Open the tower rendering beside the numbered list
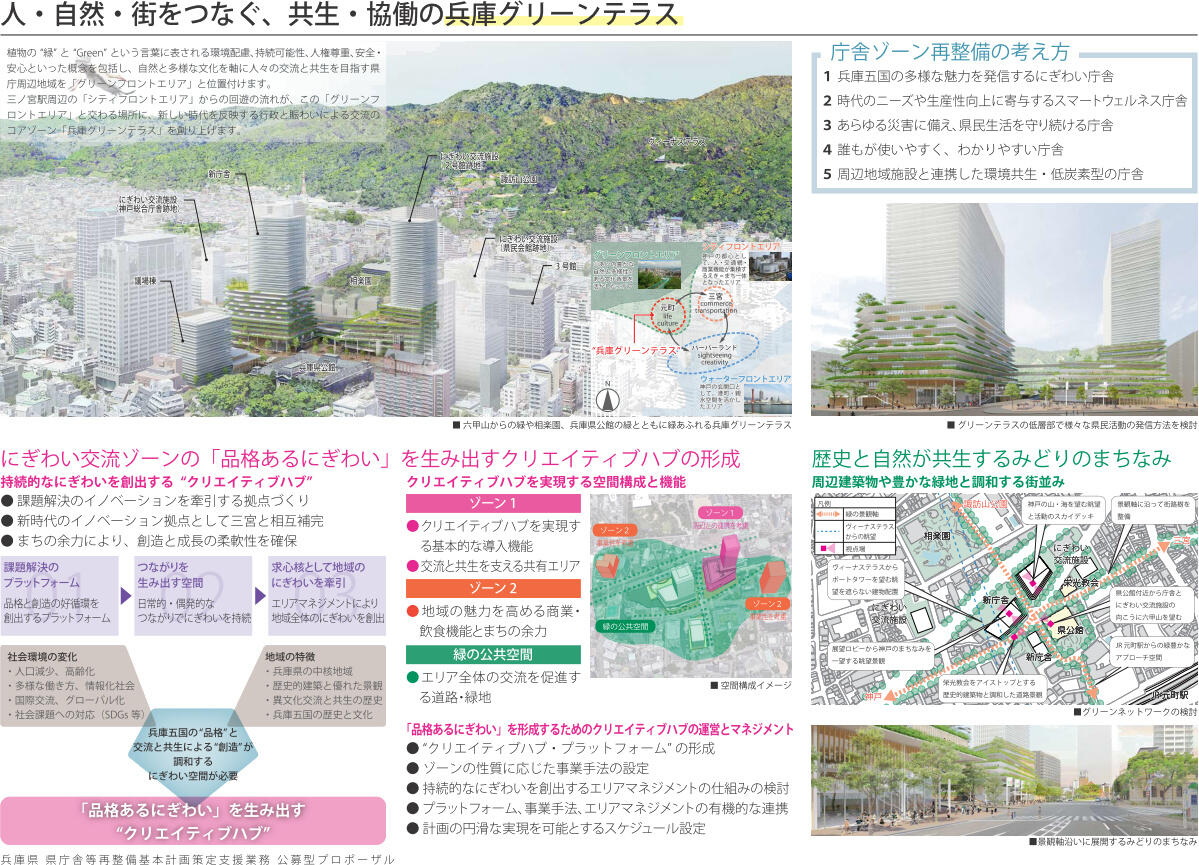 pos(1004,309)
